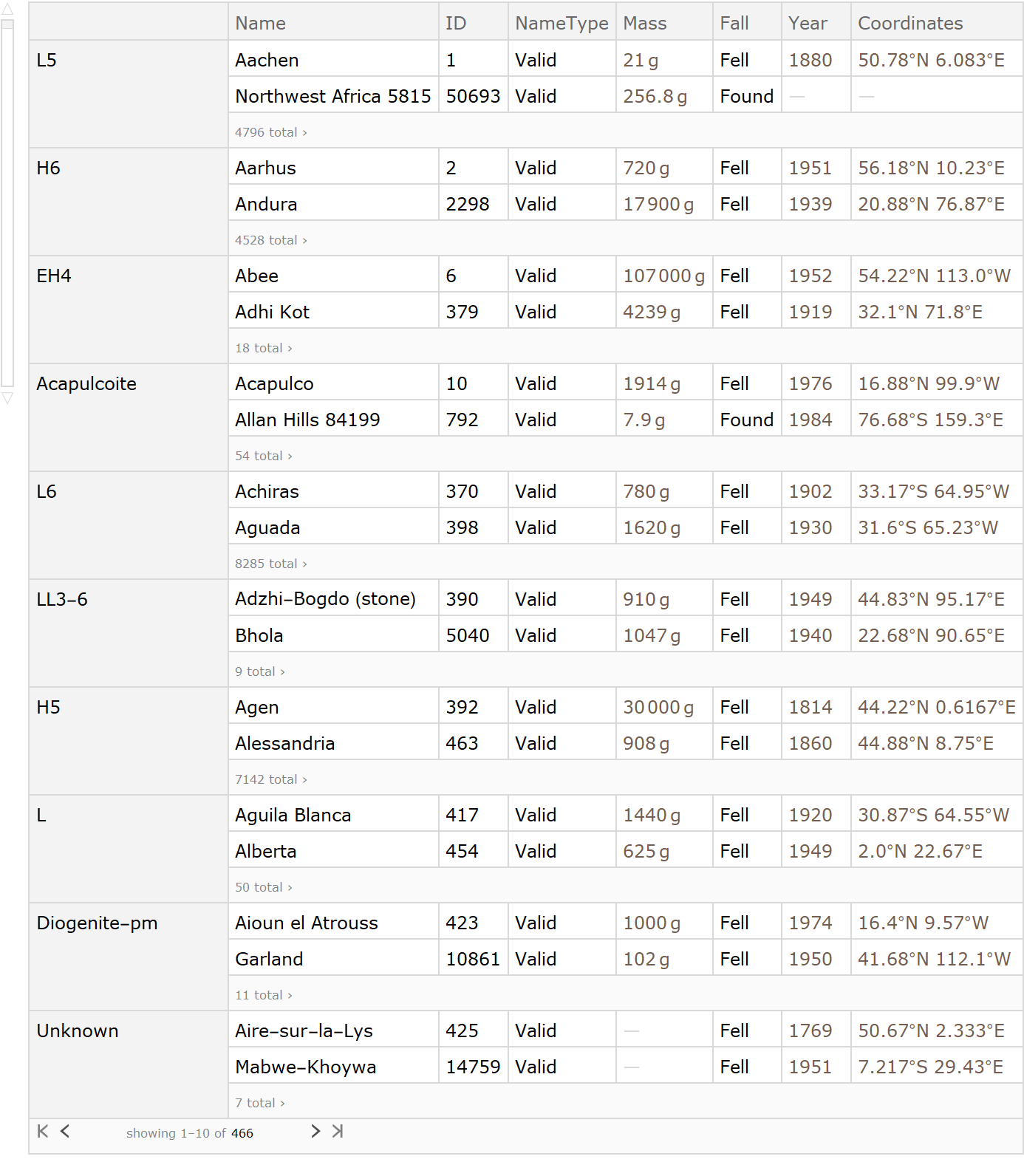Select the Name column header
The image size is (1024, 1176).
[260, 23]
